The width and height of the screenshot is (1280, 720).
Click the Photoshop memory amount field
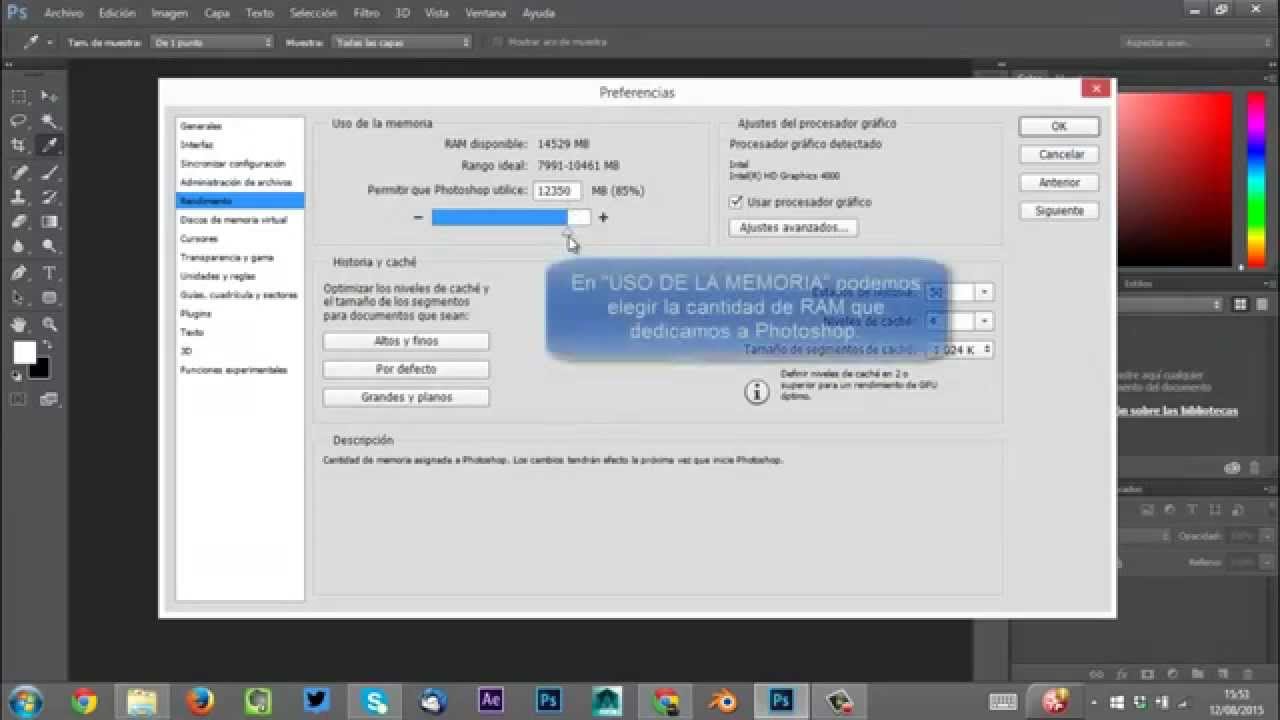[x=557, y=190]
